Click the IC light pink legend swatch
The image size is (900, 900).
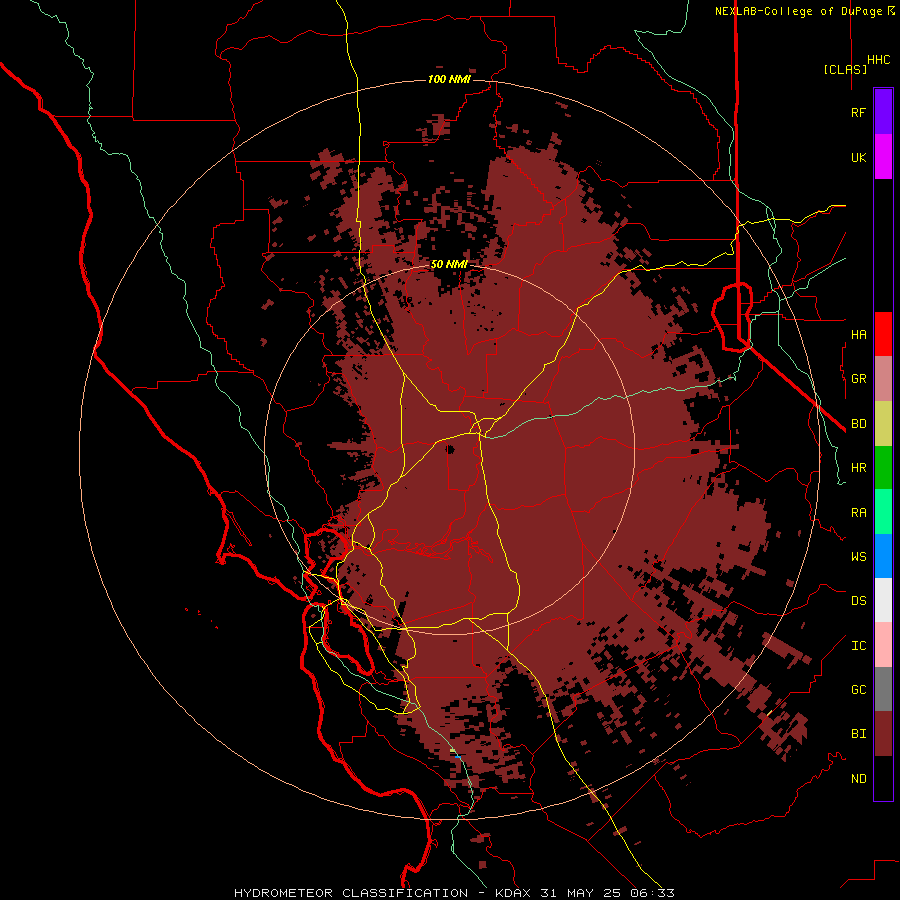[883, 645]
